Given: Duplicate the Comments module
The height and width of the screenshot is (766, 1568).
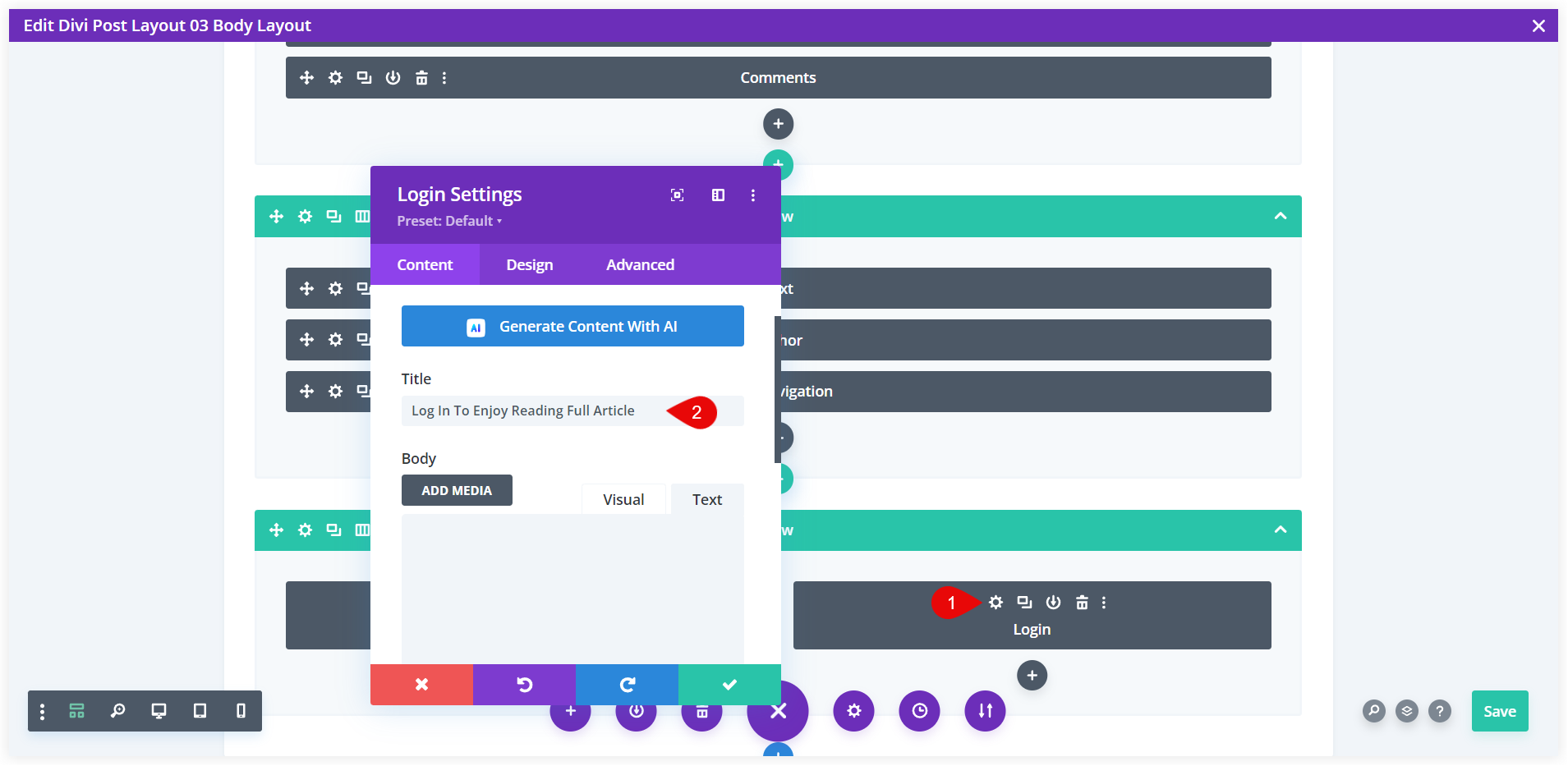Looking at the screenshot, I should (364, 78).
